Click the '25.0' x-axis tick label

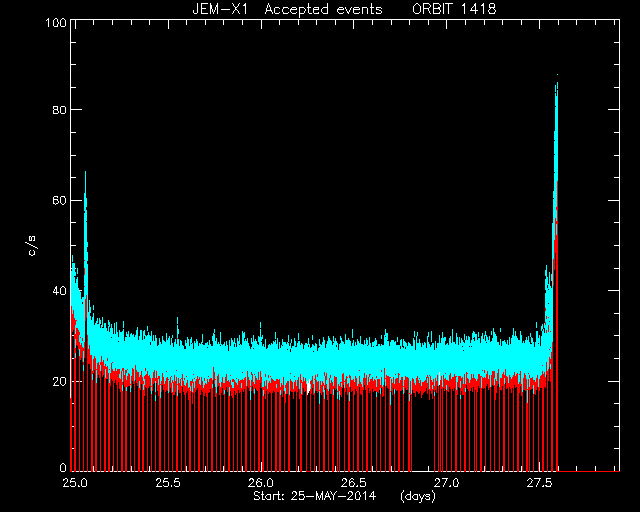[75, 483]
